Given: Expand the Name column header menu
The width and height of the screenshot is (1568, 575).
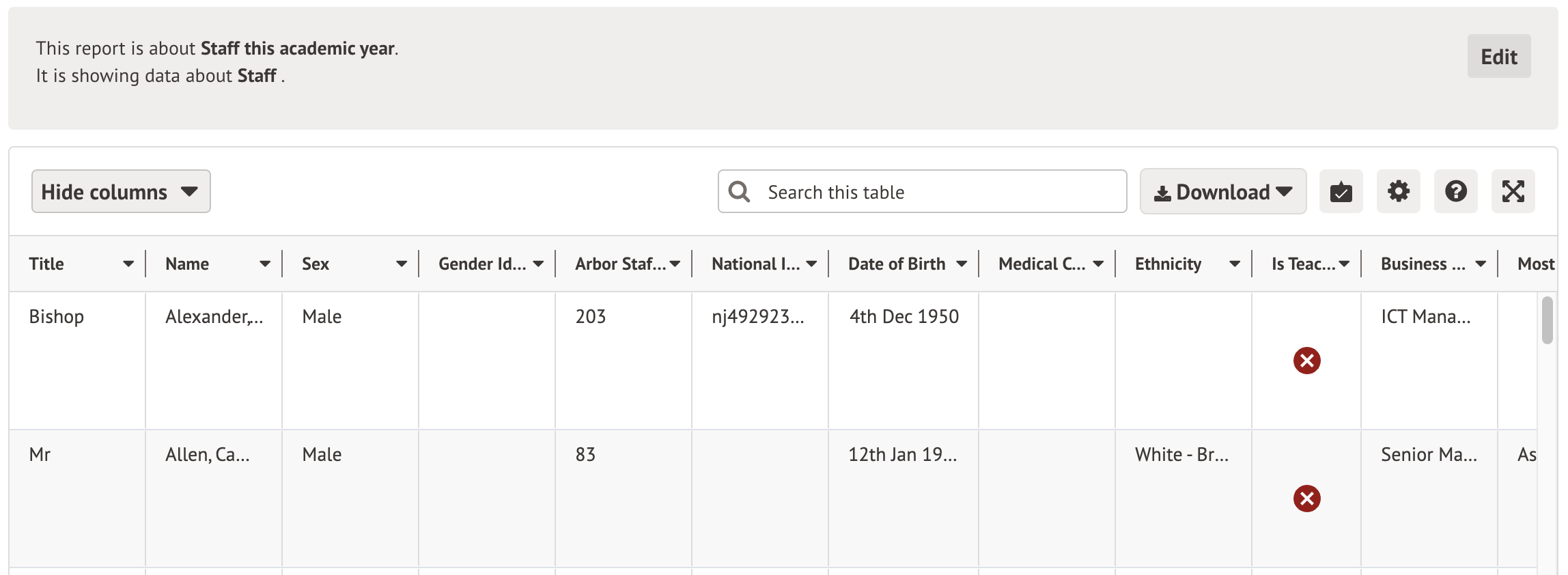Looking at the screenshot, I should (x=264, y=264).
